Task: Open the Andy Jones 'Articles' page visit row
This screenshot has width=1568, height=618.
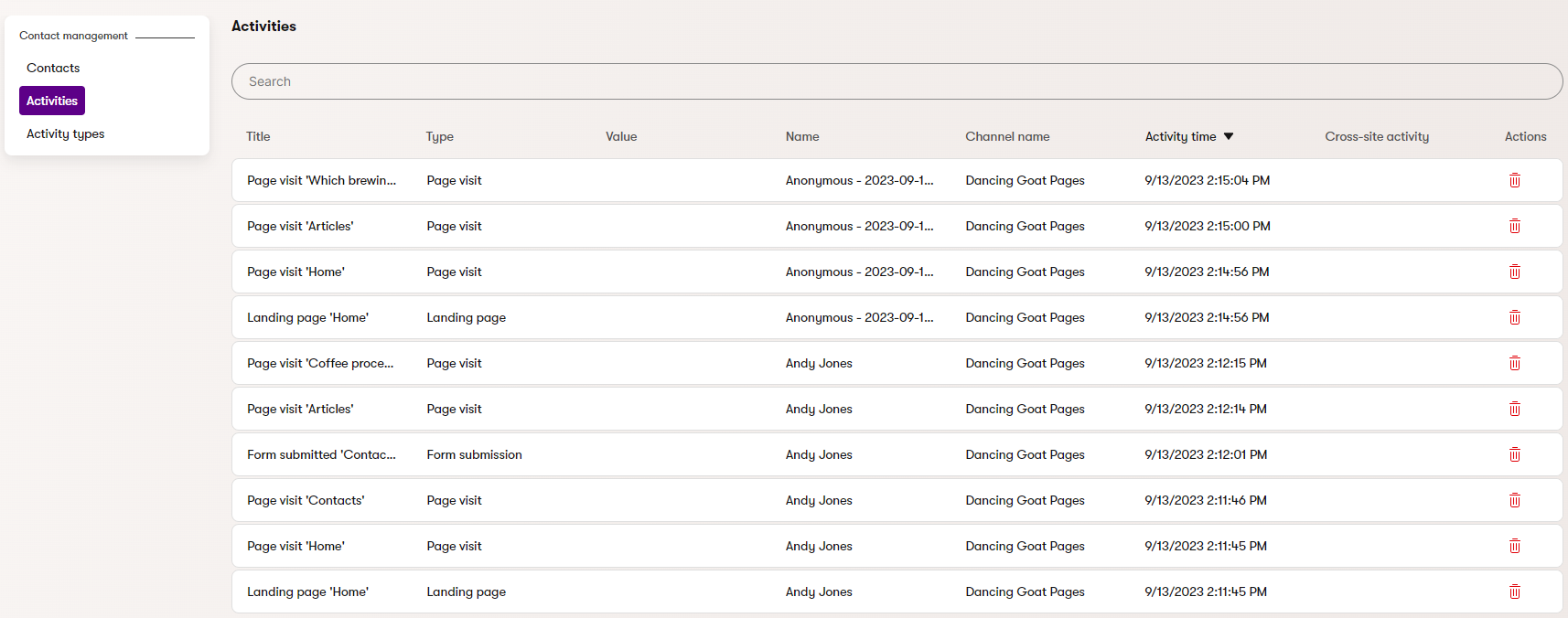Action: (x=300, y=409)
